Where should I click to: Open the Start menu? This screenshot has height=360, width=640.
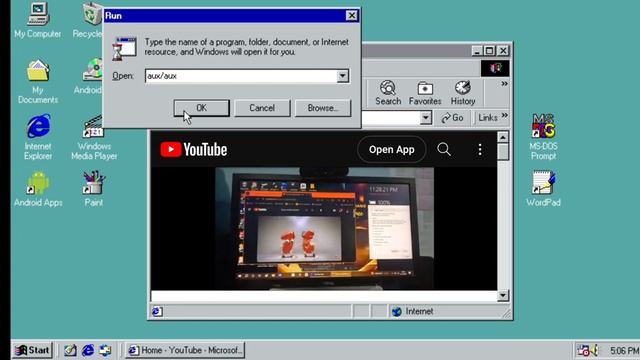(32, 350)
